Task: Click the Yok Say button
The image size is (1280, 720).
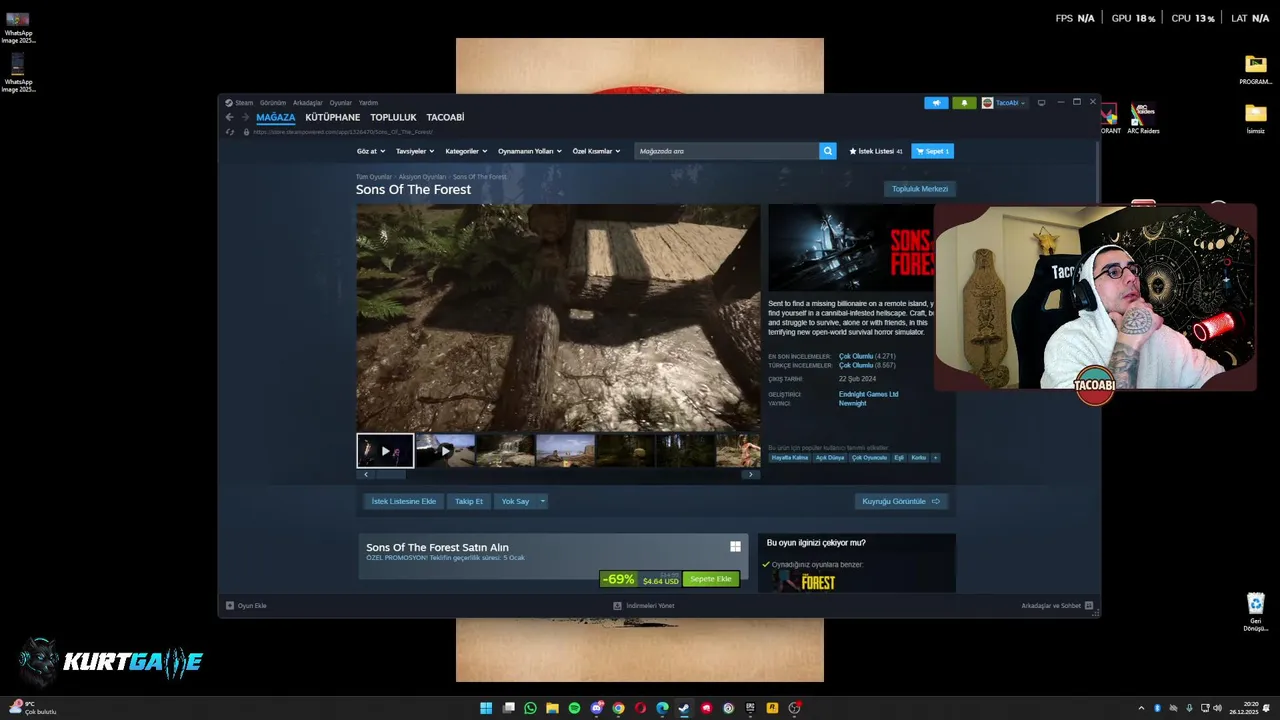Action: [516, 501]
